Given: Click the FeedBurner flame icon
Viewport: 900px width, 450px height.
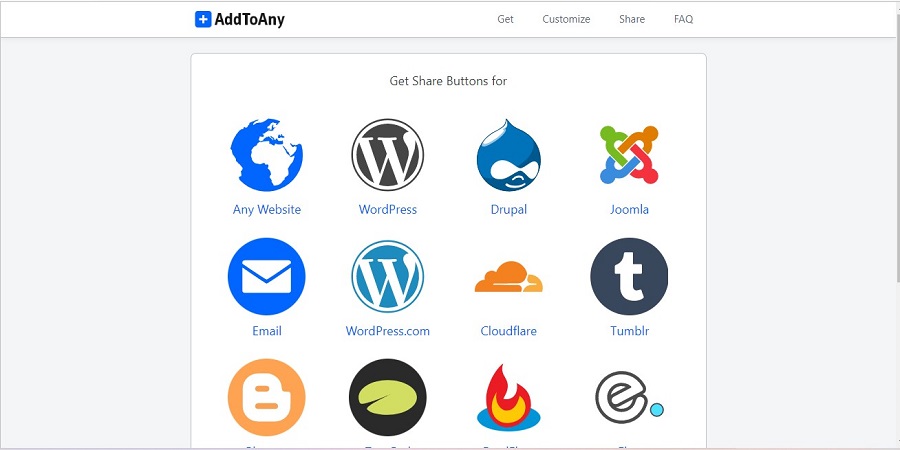Looking at the screenshot, I should pos(509,397).
